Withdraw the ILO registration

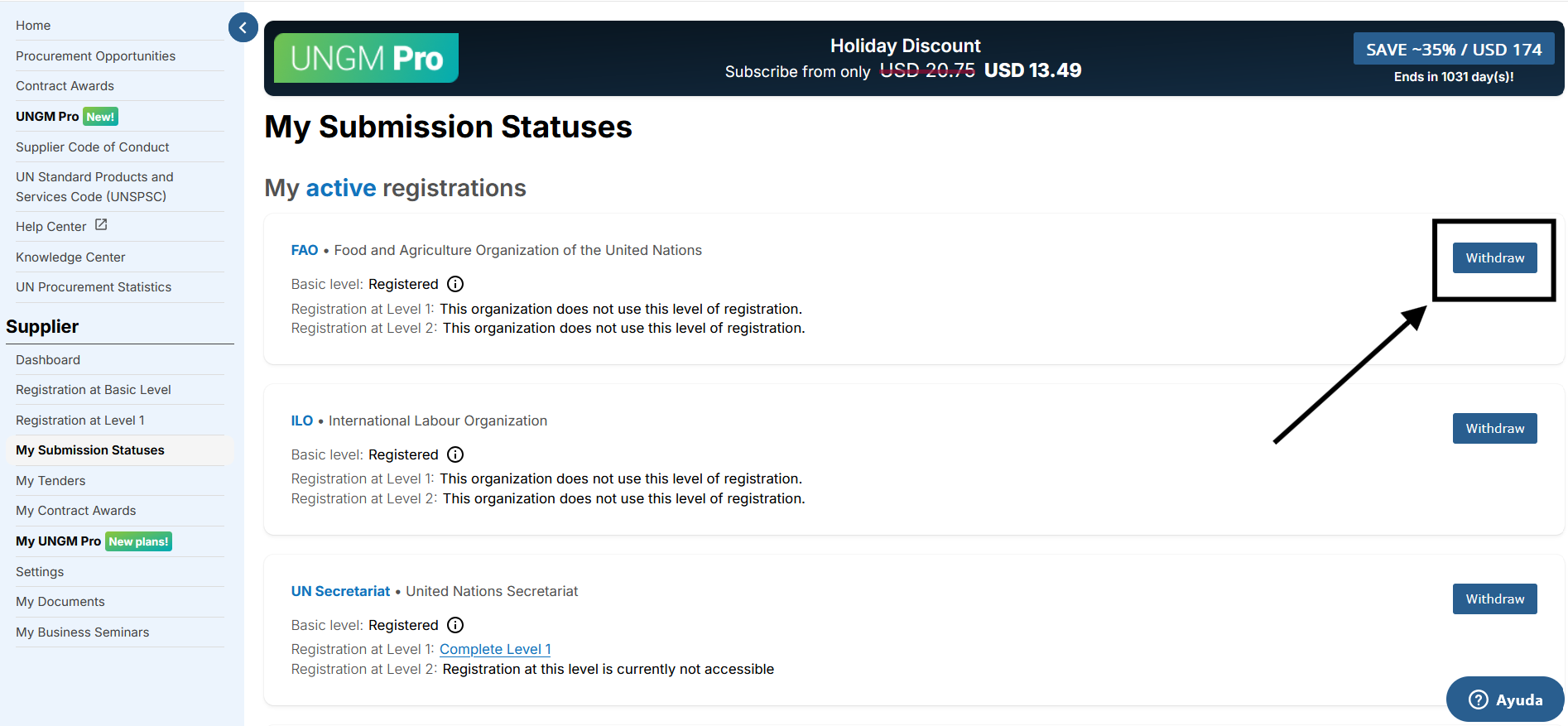point(1494,429)
